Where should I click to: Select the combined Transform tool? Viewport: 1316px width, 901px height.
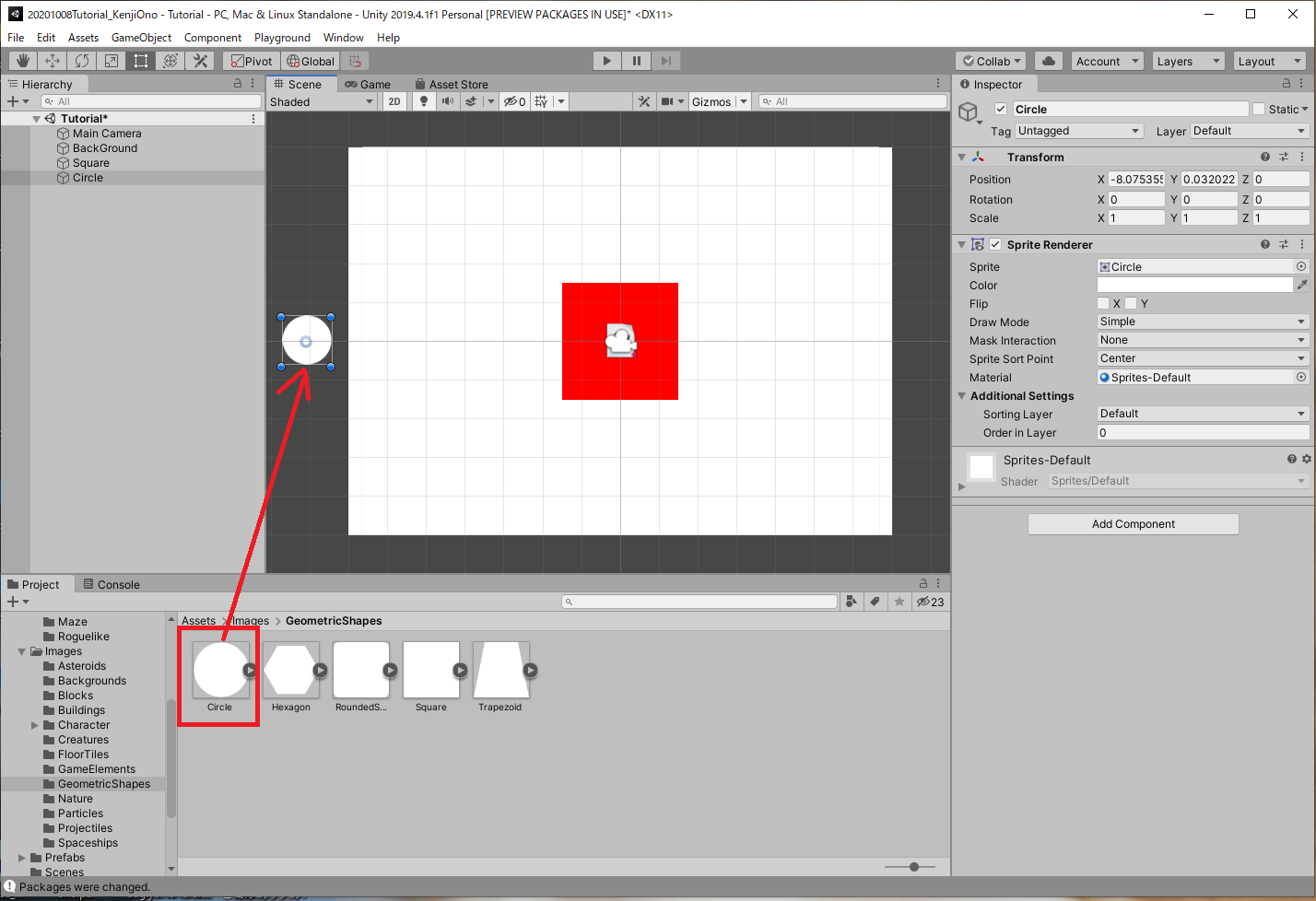(x=170, y=61)
